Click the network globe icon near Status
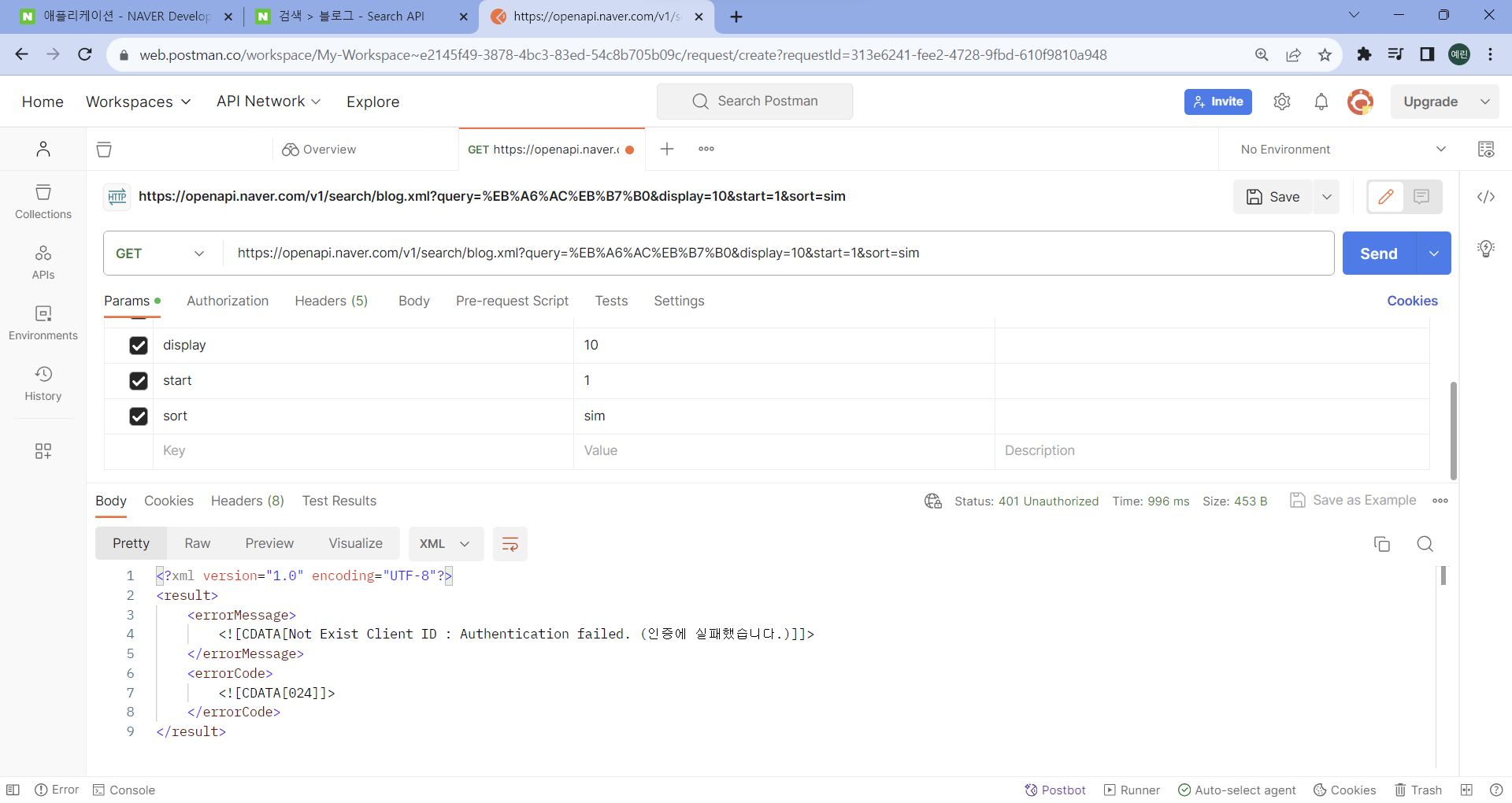 point(933,501)
